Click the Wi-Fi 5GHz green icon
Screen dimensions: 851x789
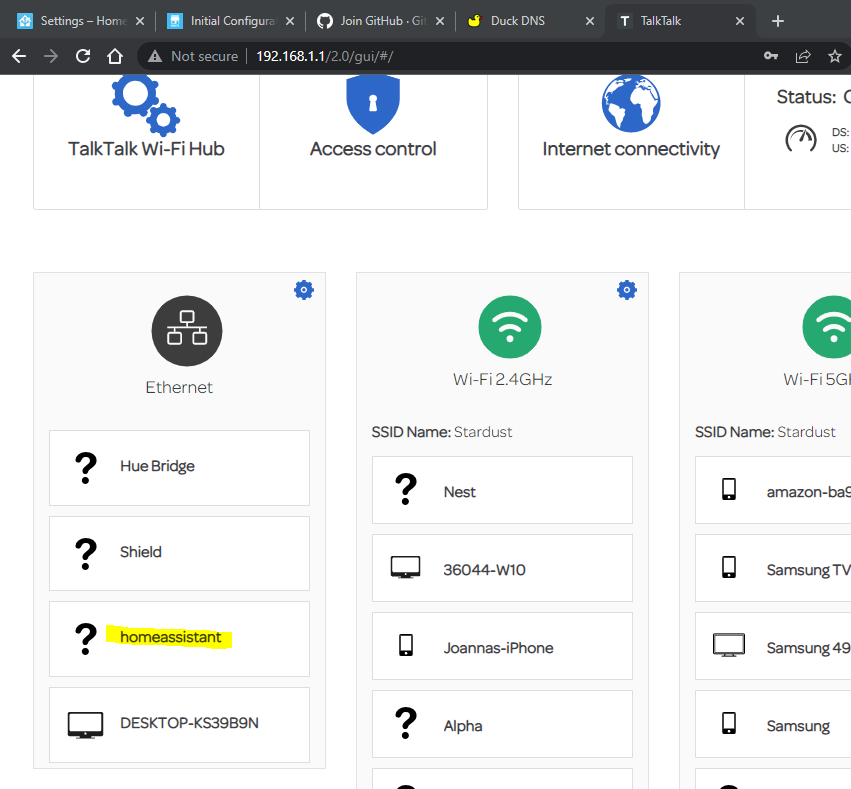coord(829,327)
